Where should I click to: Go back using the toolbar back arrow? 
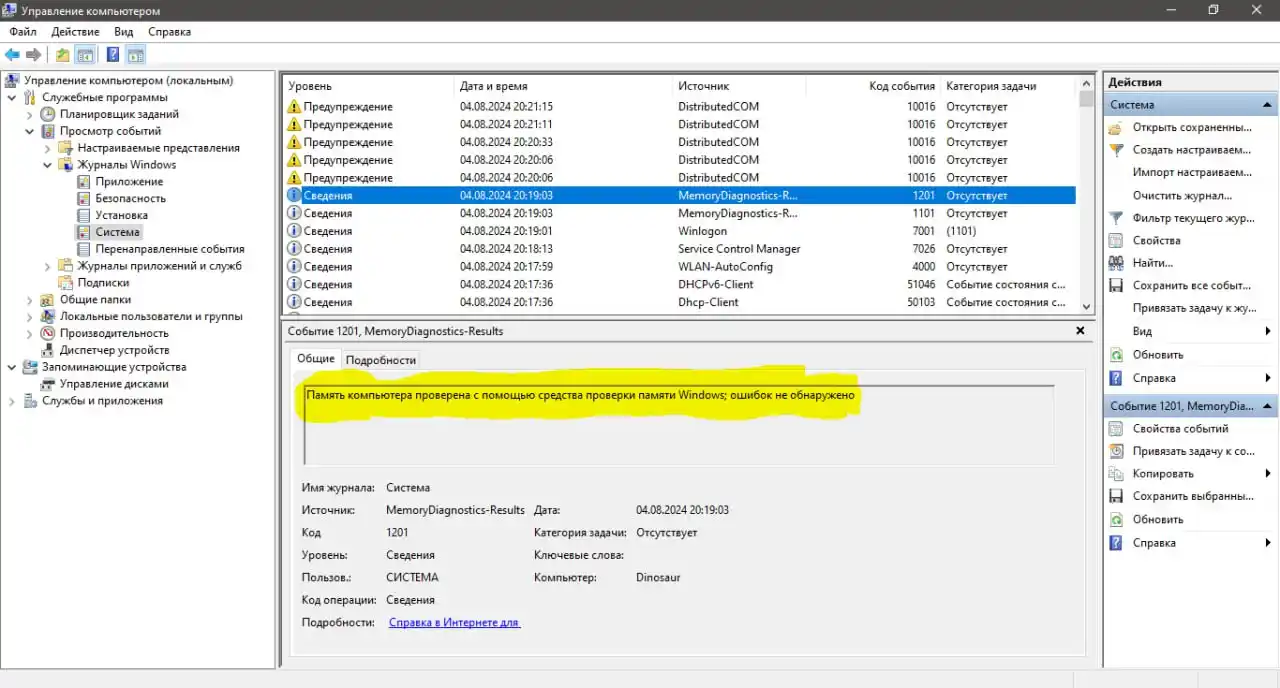click(13, 54)
